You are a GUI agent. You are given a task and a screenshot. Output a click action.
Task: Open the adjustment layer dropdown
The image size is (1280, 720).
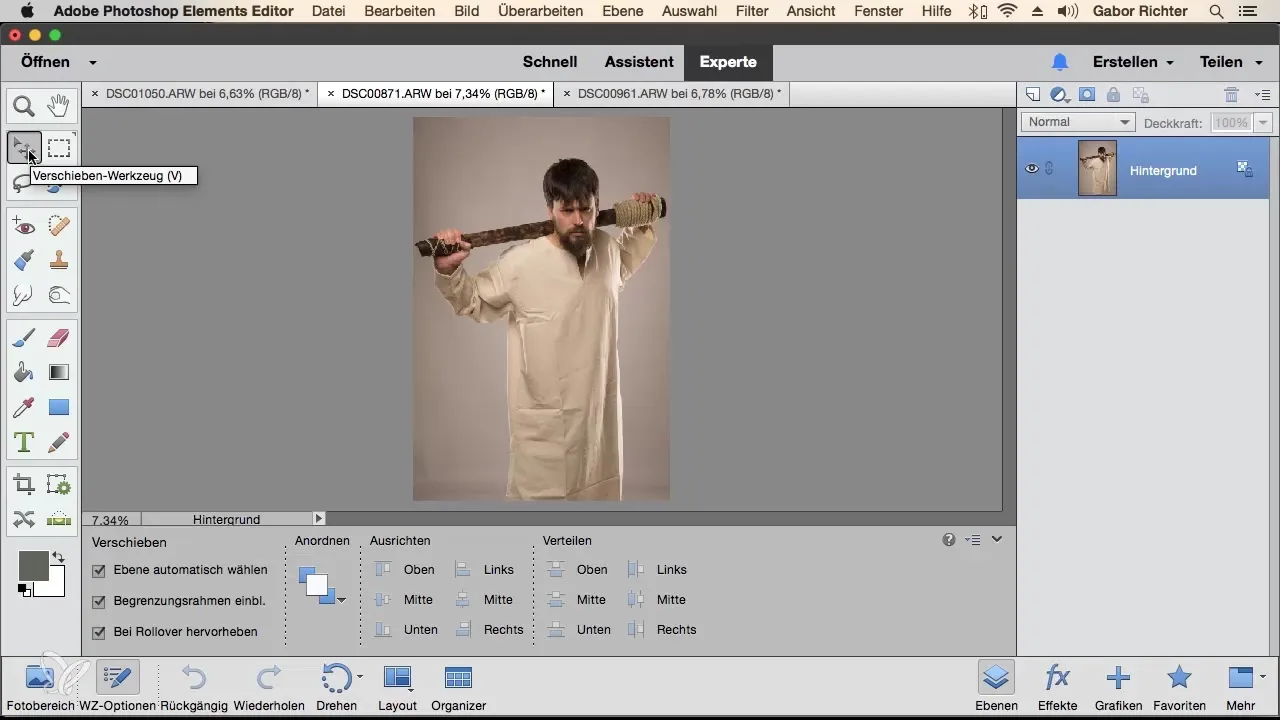pos(1061,95)
